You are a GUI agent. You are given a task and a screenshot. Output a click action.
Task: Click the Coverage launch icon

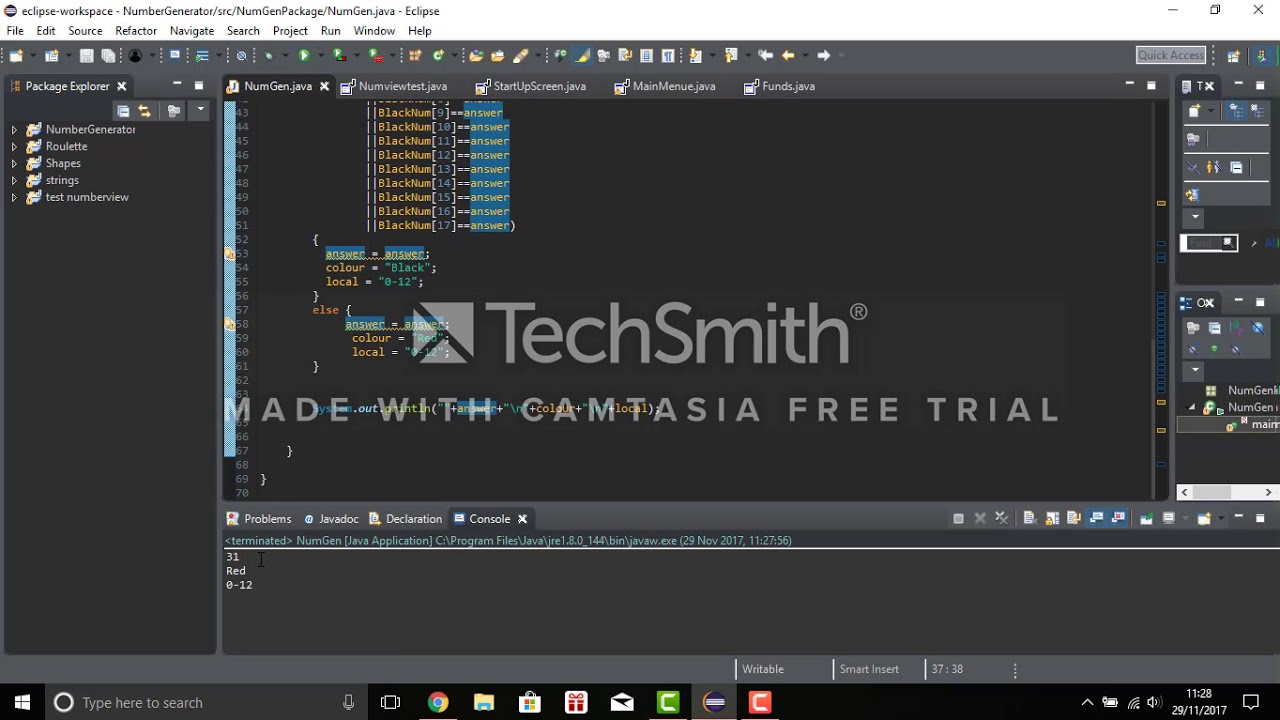pos(339,55)
